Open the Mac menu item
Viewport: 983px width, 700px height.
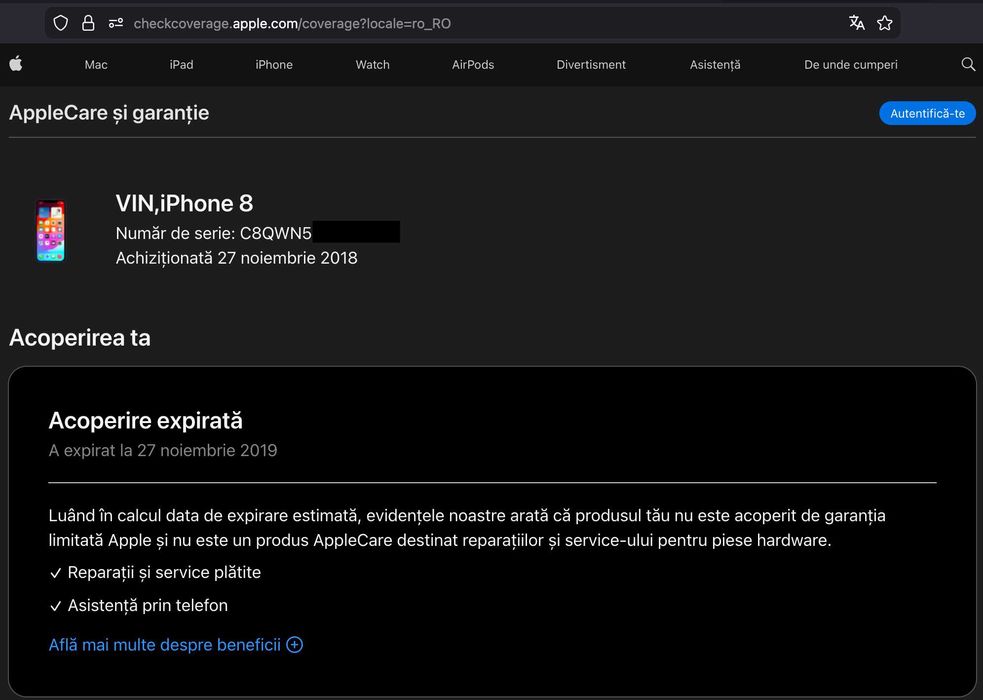click(96, 65)
